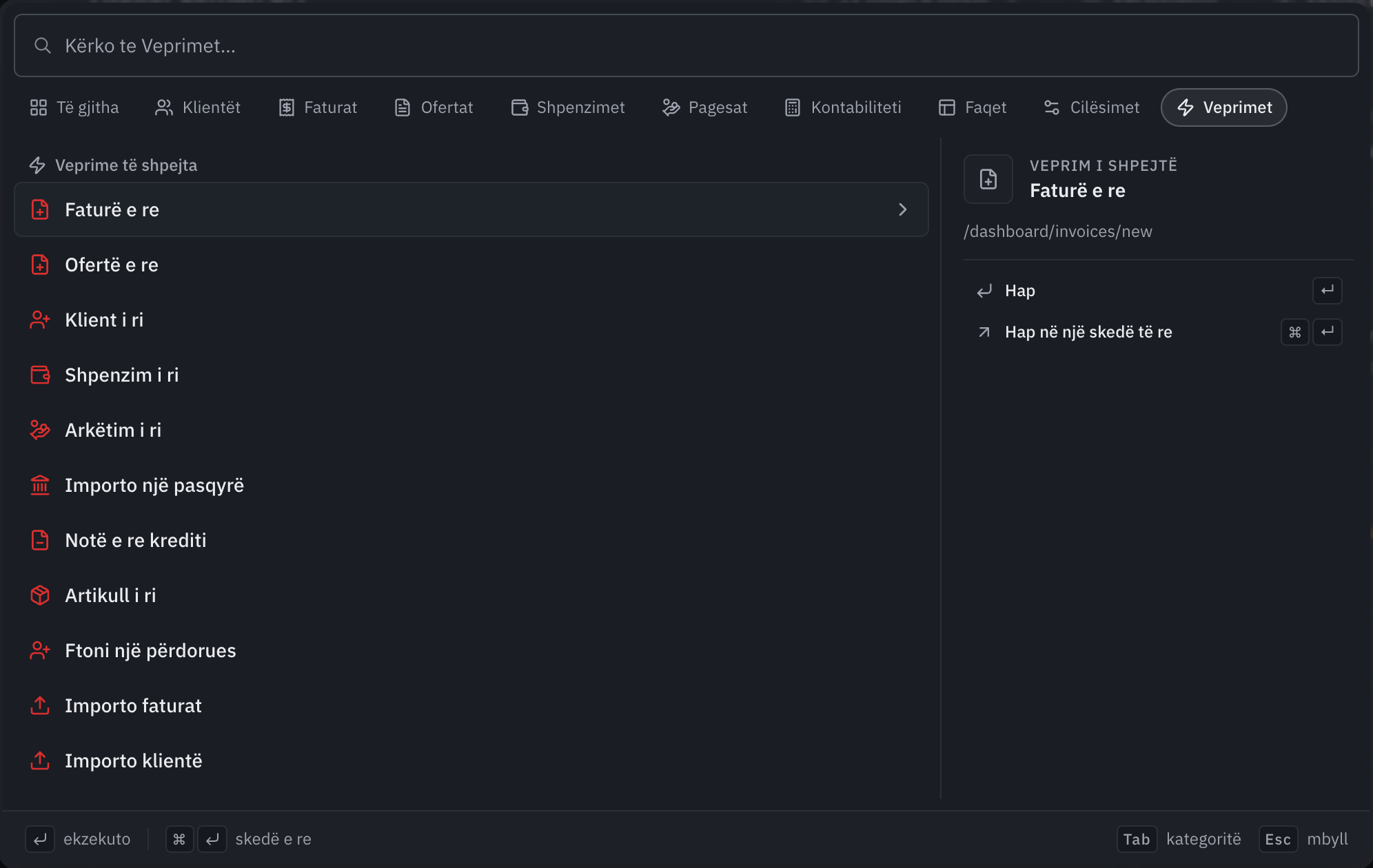
Task: Click the Faturë e re file-plus icon in list
Action: click(x=40, y=209)
